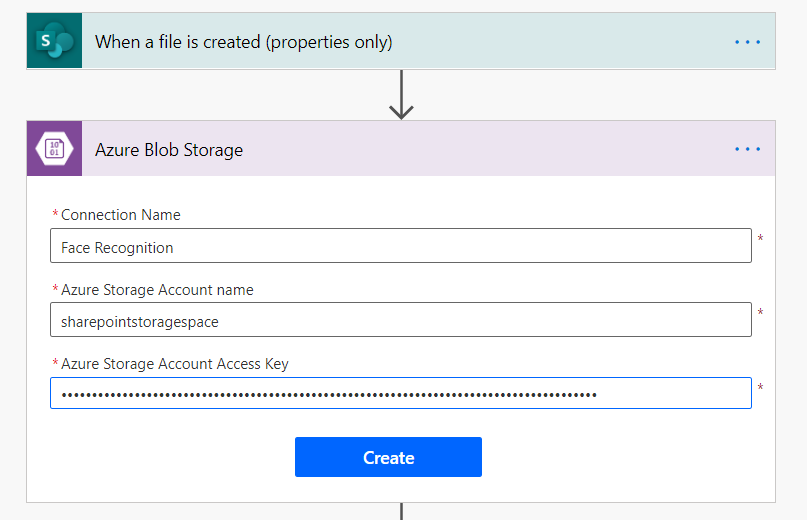Click the 'Azure Storage Account Access Key' label
This screenshot has height=520, width=807.
[174, 364]
